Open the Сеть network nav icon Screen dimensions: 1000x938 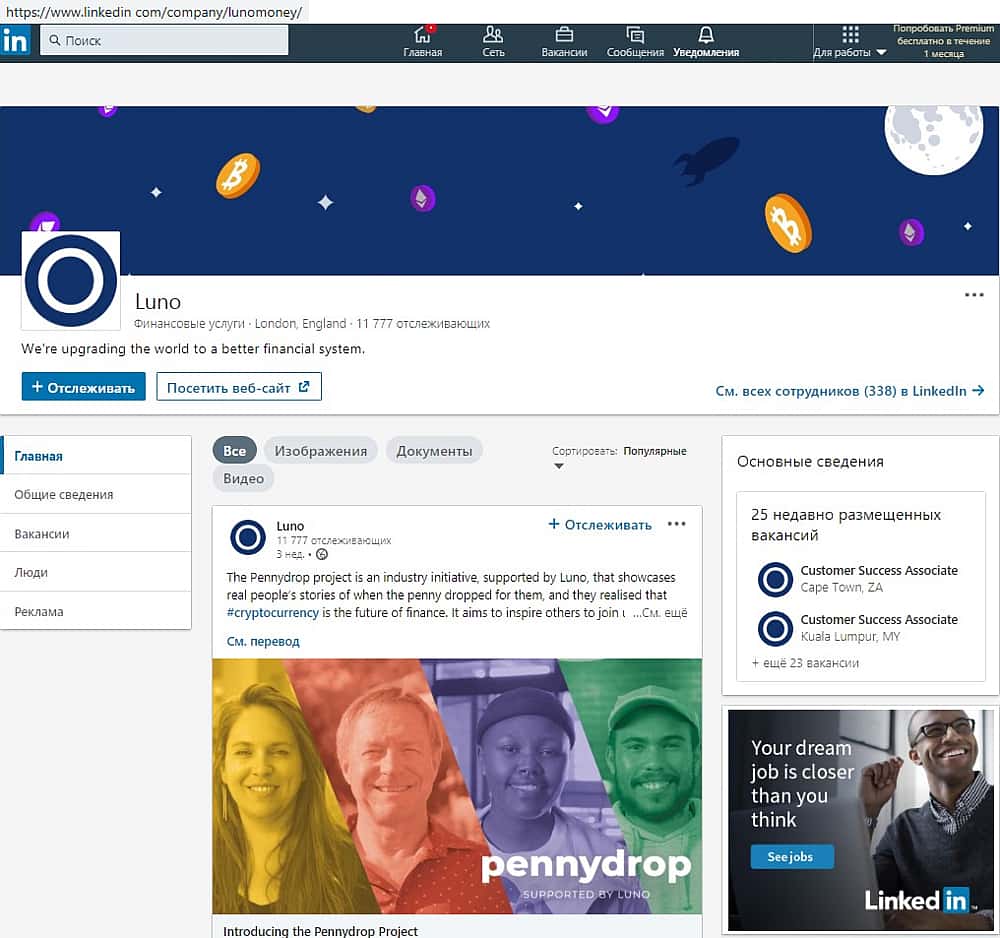click(493, 42)
